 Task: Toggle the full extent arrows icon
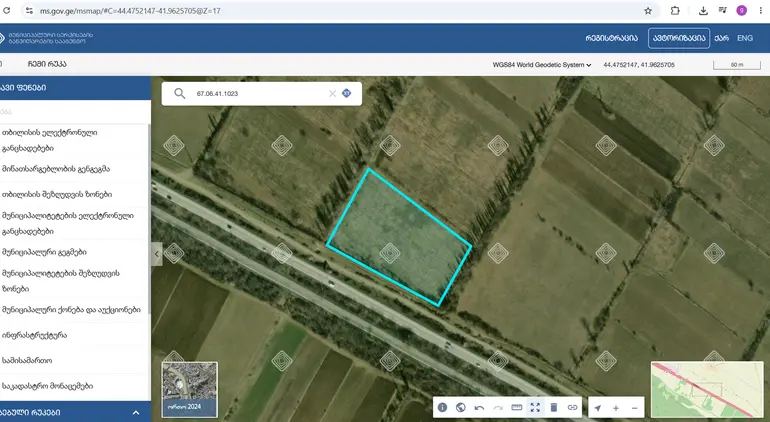[x=535, y=407]
